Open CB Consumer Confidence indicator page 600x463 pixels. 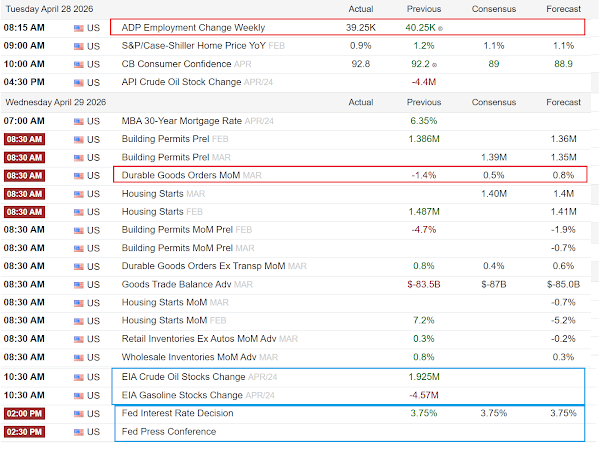176,64
